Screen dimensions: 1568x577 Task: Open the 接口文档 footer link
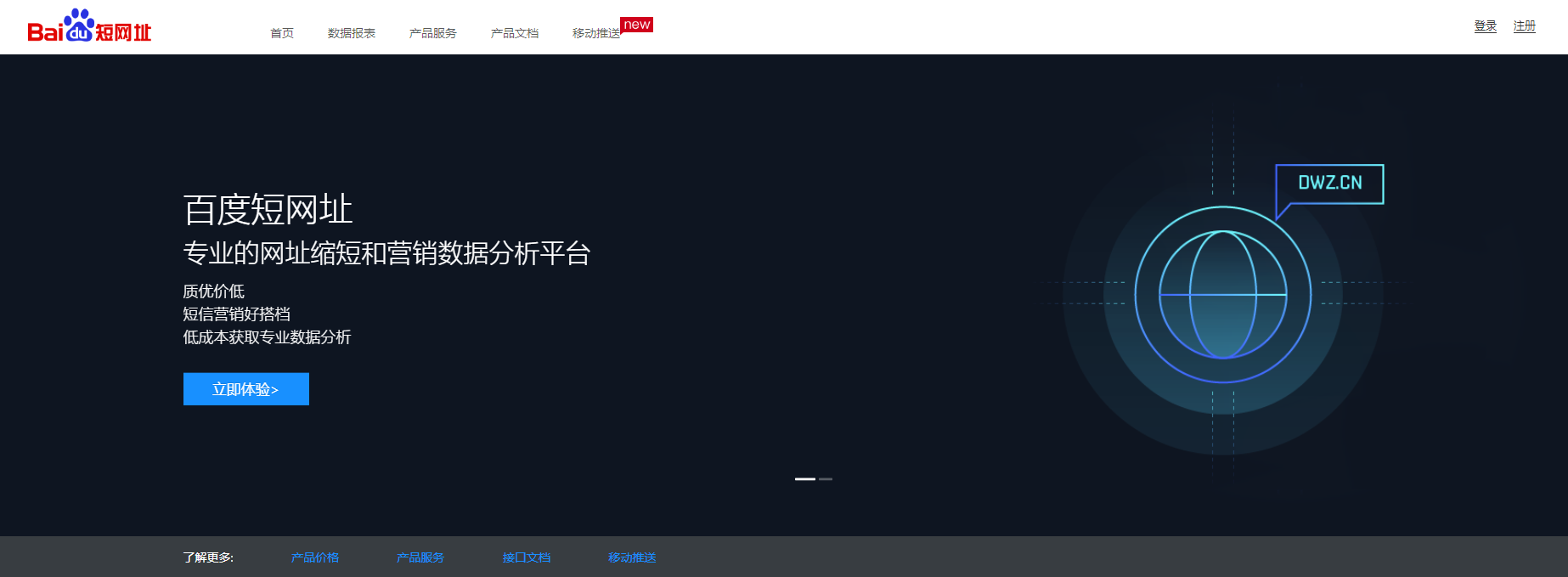pyautogui.click(x=527, y=557)
